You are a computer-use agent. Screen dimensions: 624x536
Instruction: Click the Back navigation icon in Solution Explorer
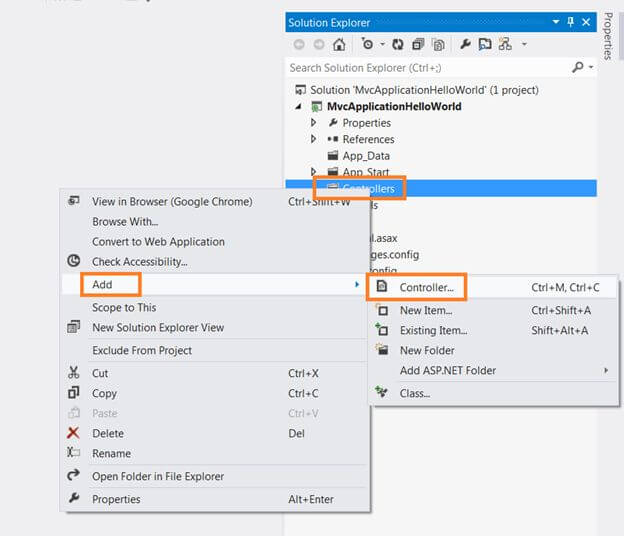(x=299, y=45)
